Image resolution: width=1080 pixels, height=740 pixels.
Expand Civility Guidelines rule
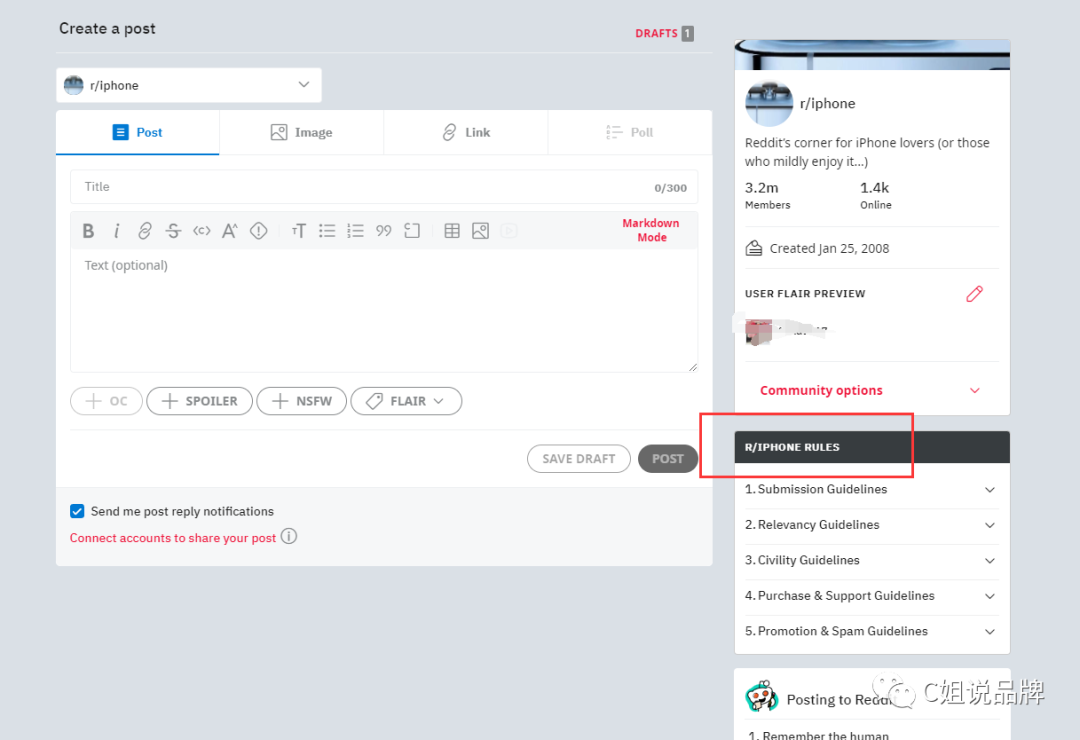tap(871, 560)
